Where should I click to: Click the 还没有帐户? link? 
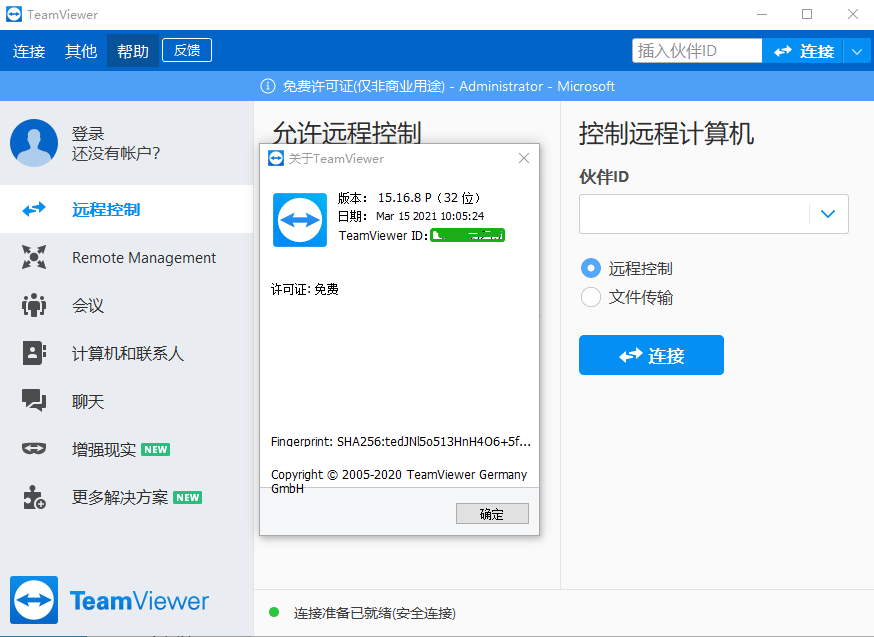[116, 153]
